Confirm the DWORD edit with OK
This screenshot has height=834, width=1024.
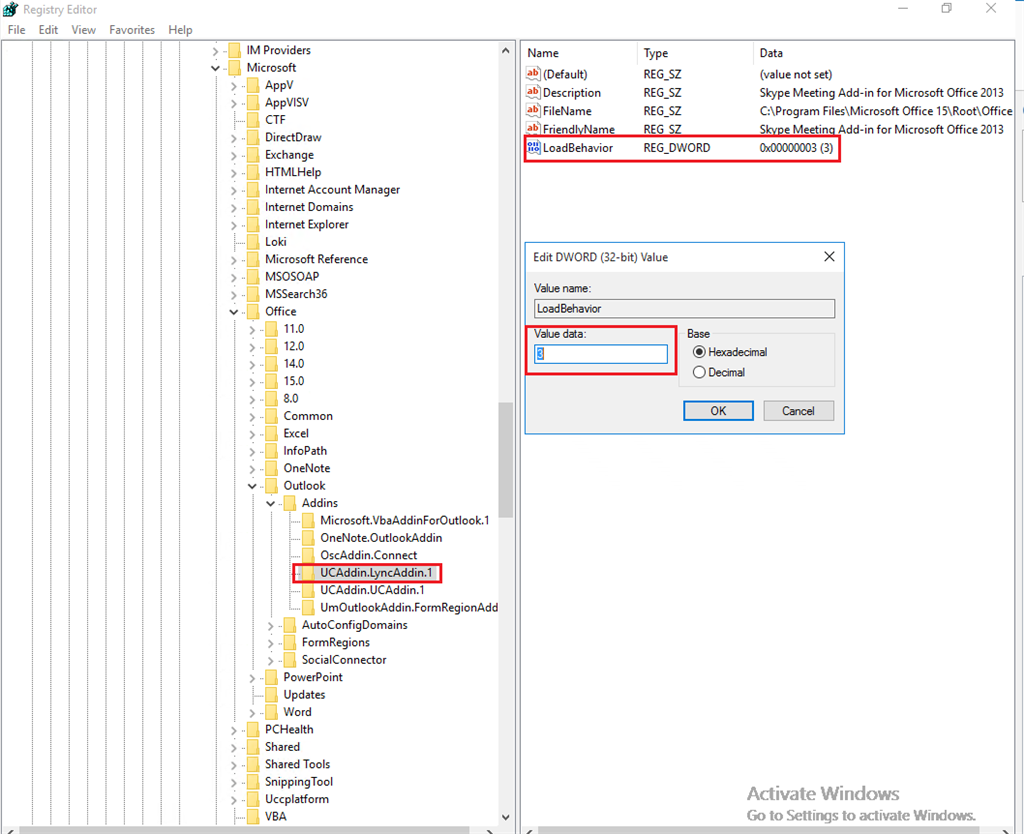[718, 411]
